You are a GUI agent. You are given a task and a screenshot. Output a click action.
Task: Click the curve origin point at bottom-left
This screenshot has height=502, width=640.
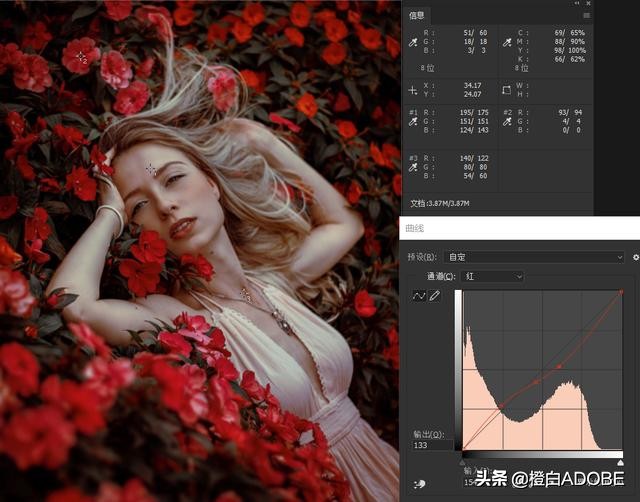coord(463,449)
